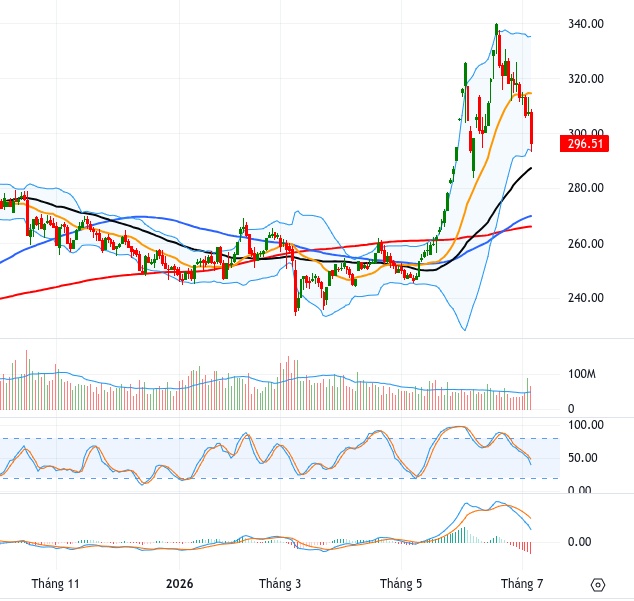Select the 50.00 stochastic axis label
634x601 pixels.
[583, 458]
